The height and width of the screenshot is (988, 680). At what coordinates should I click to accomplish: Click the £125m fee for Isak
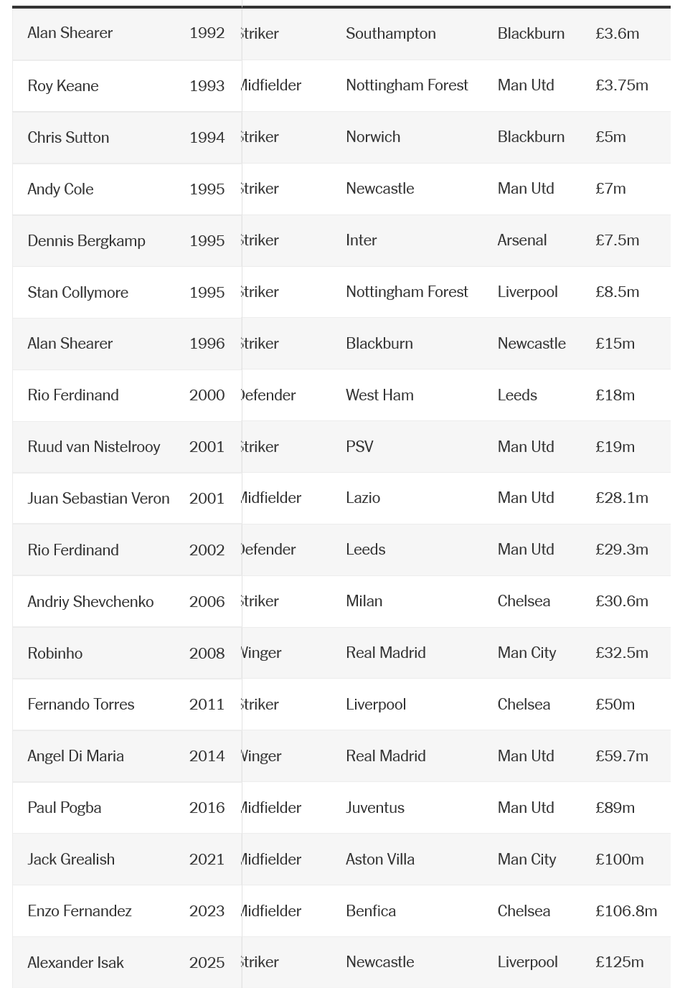(x=619, y=963)
